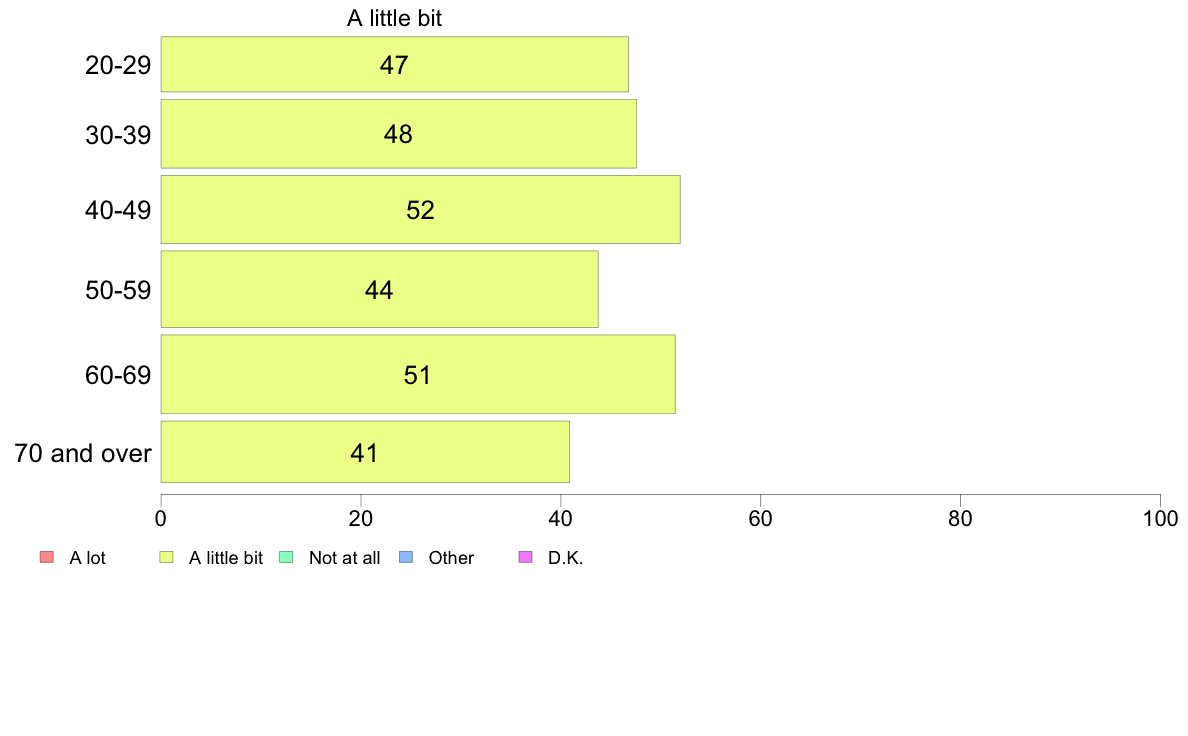Click the 100 tick on x-axis

tap(1159, 519)
